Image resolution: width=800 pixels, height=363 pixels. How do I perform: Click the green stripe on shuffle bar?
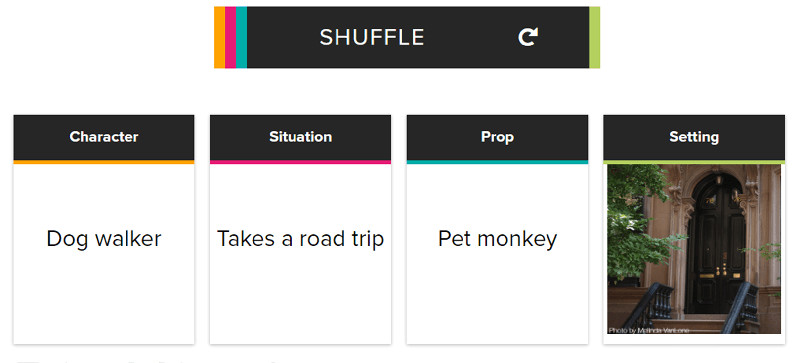pyautogui.click(x=594, y=37)
